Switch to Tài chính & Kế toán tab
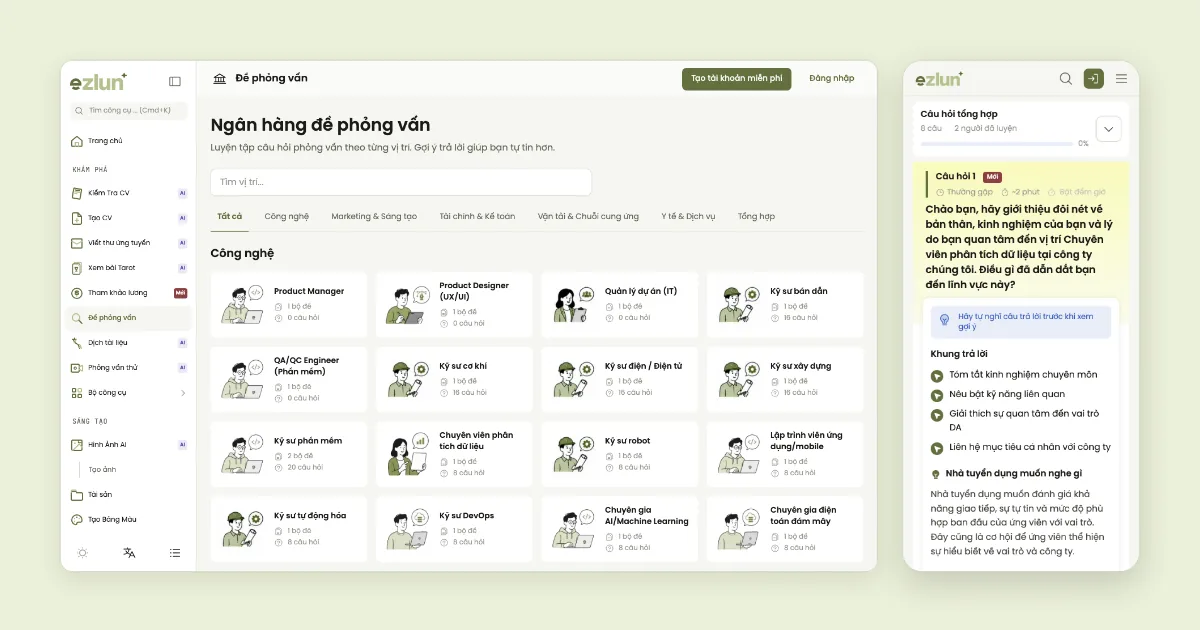Viewport: 1200px width, 630px height. [477, 217]
